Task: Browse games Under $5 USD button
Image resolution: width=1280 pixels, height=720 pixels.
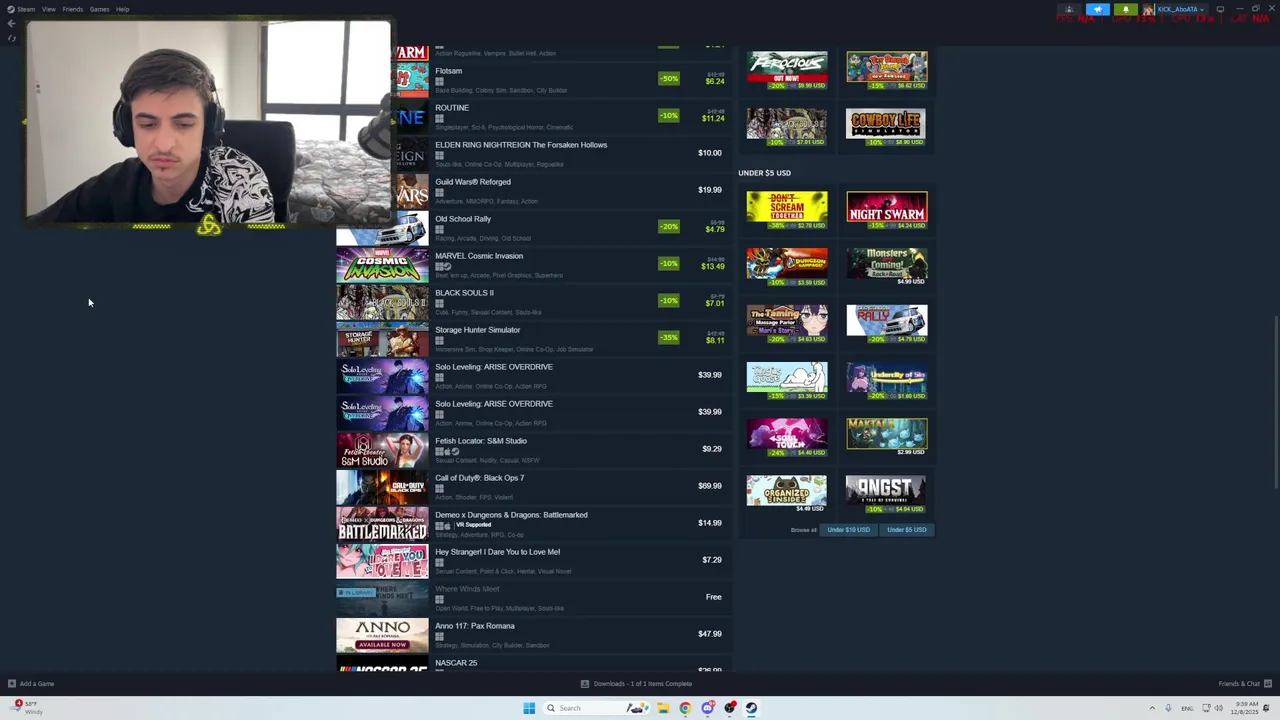Action: tap(906, 530)
